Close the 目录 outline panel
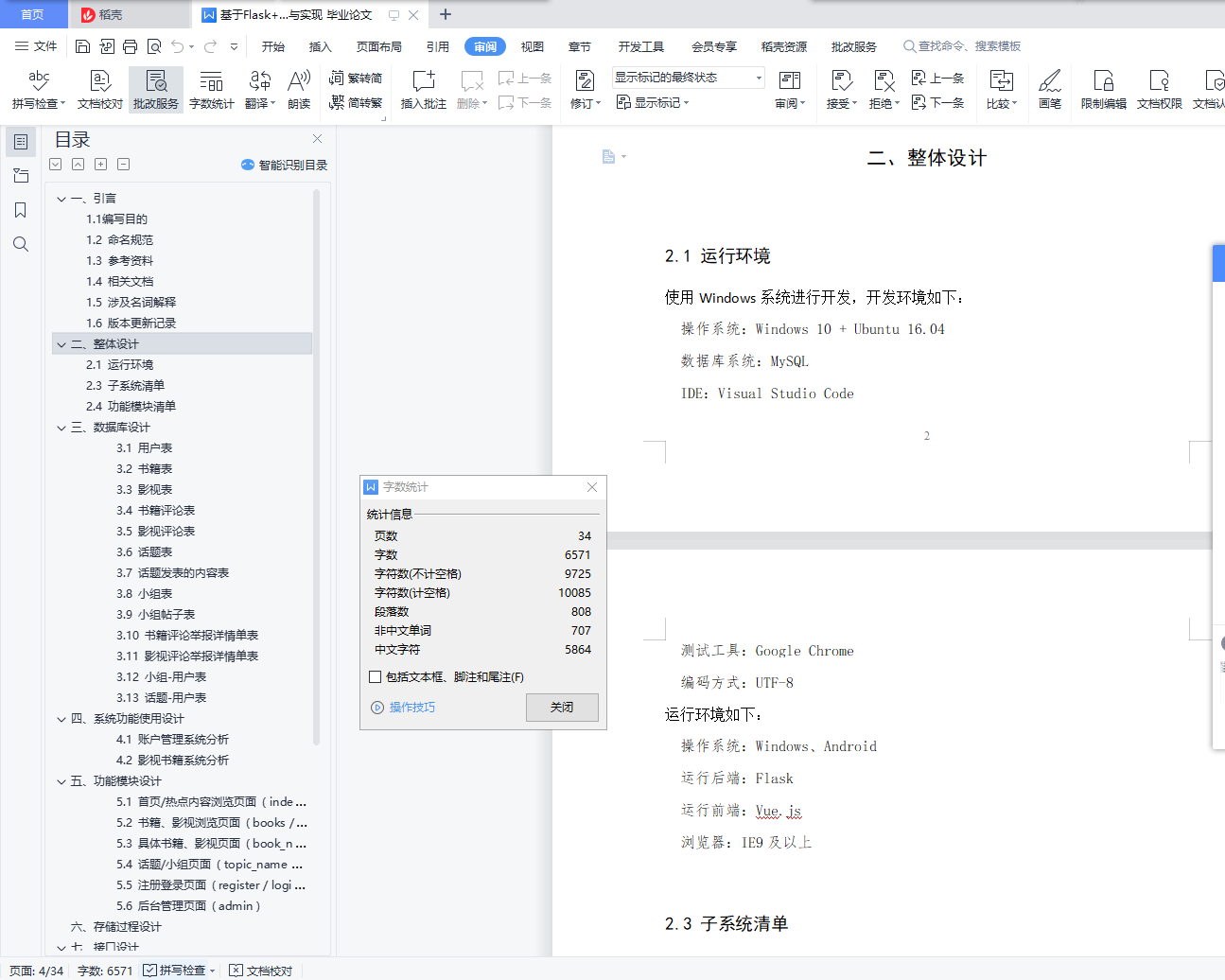 tap(318, 139)
